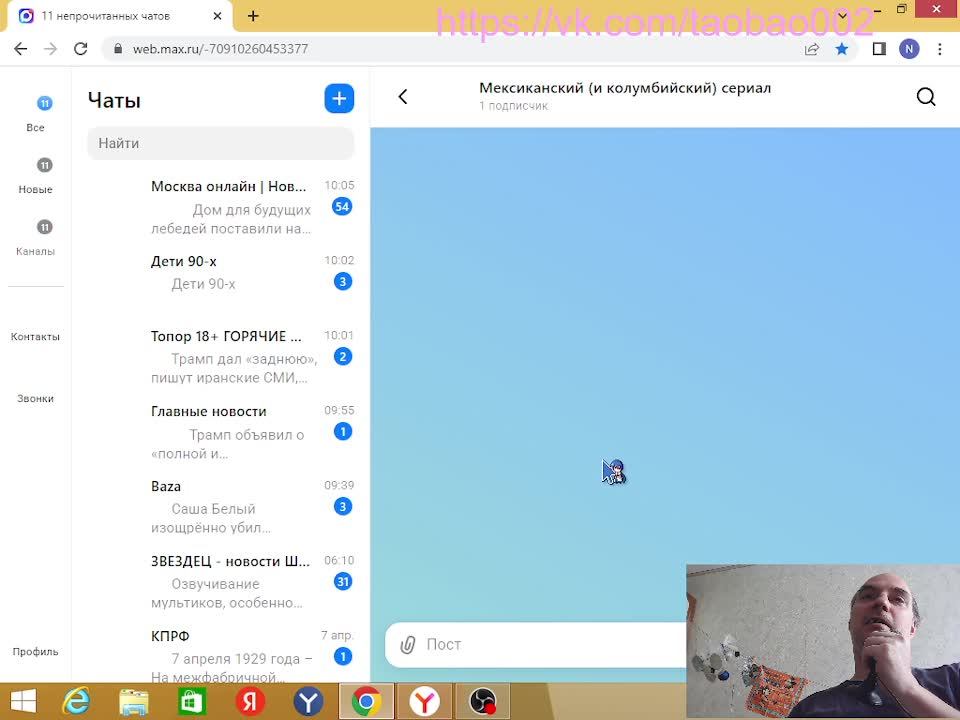Open the 'Звонки' section
This screenshot has height=720, width=960.
(36, 398)
